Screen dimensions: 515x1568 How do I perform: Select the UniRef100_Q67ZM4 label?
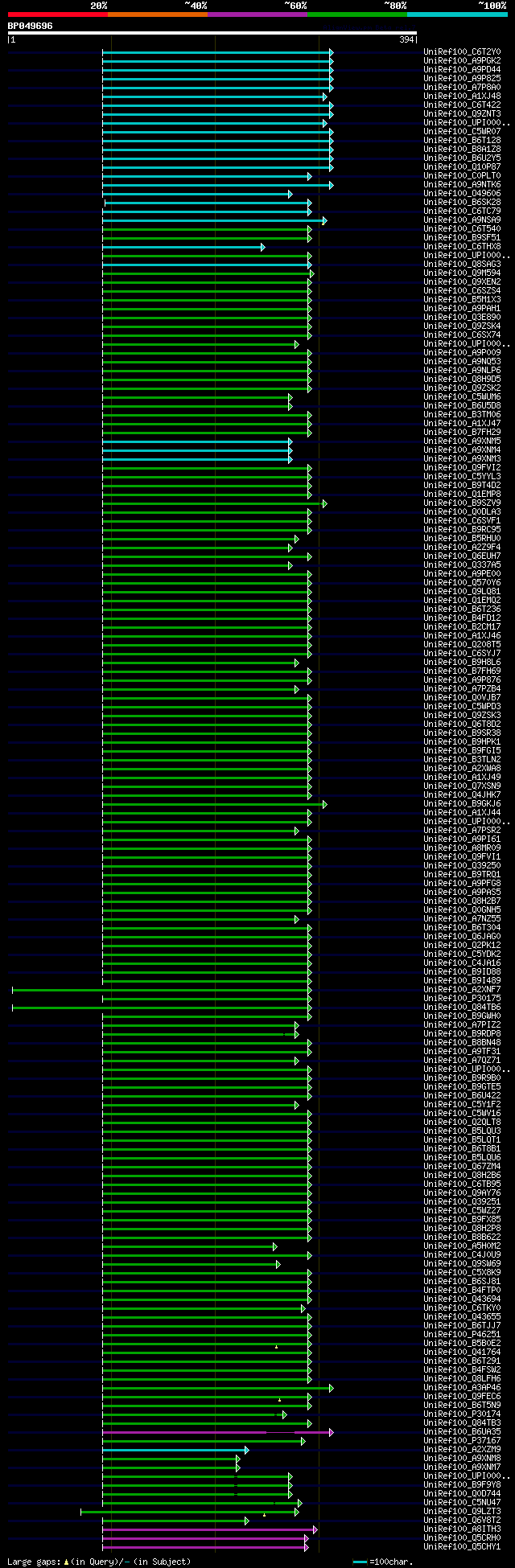[462, 1167]
